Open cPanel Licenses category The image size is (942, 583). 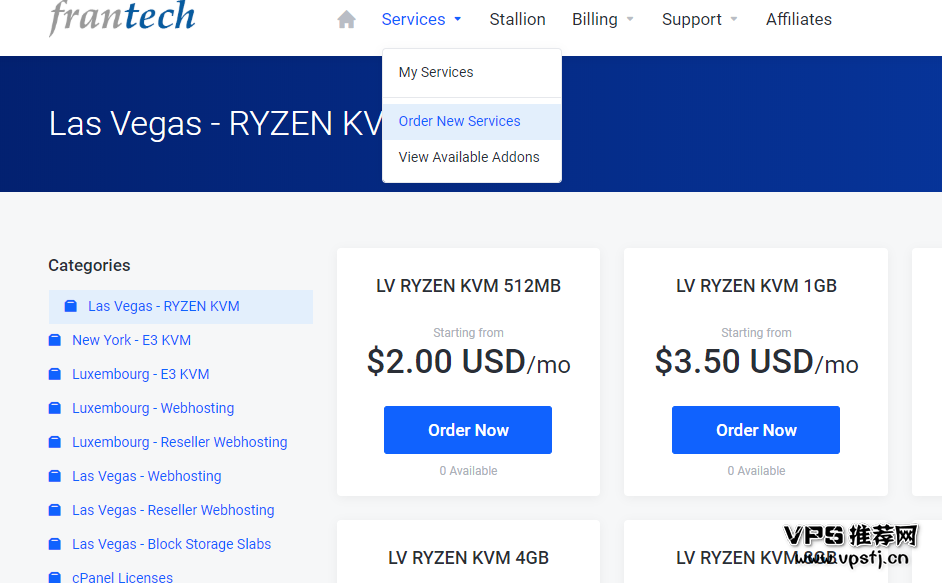123,577
